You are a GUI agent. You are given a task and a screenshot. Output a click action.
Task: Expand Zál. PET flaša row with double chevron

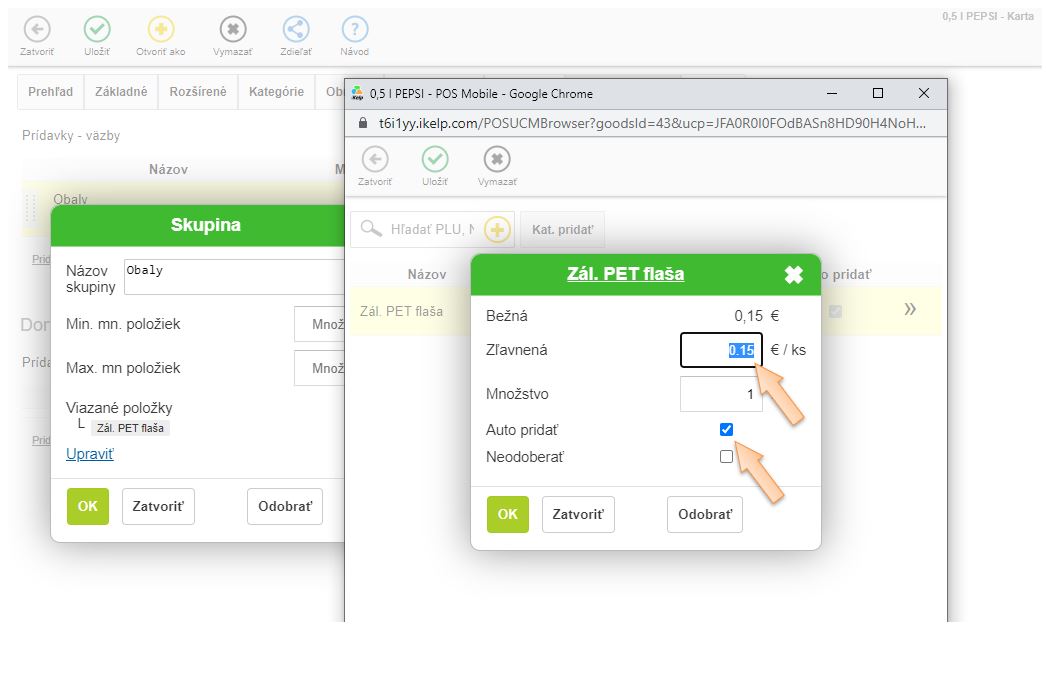click(x=910, y=310)
